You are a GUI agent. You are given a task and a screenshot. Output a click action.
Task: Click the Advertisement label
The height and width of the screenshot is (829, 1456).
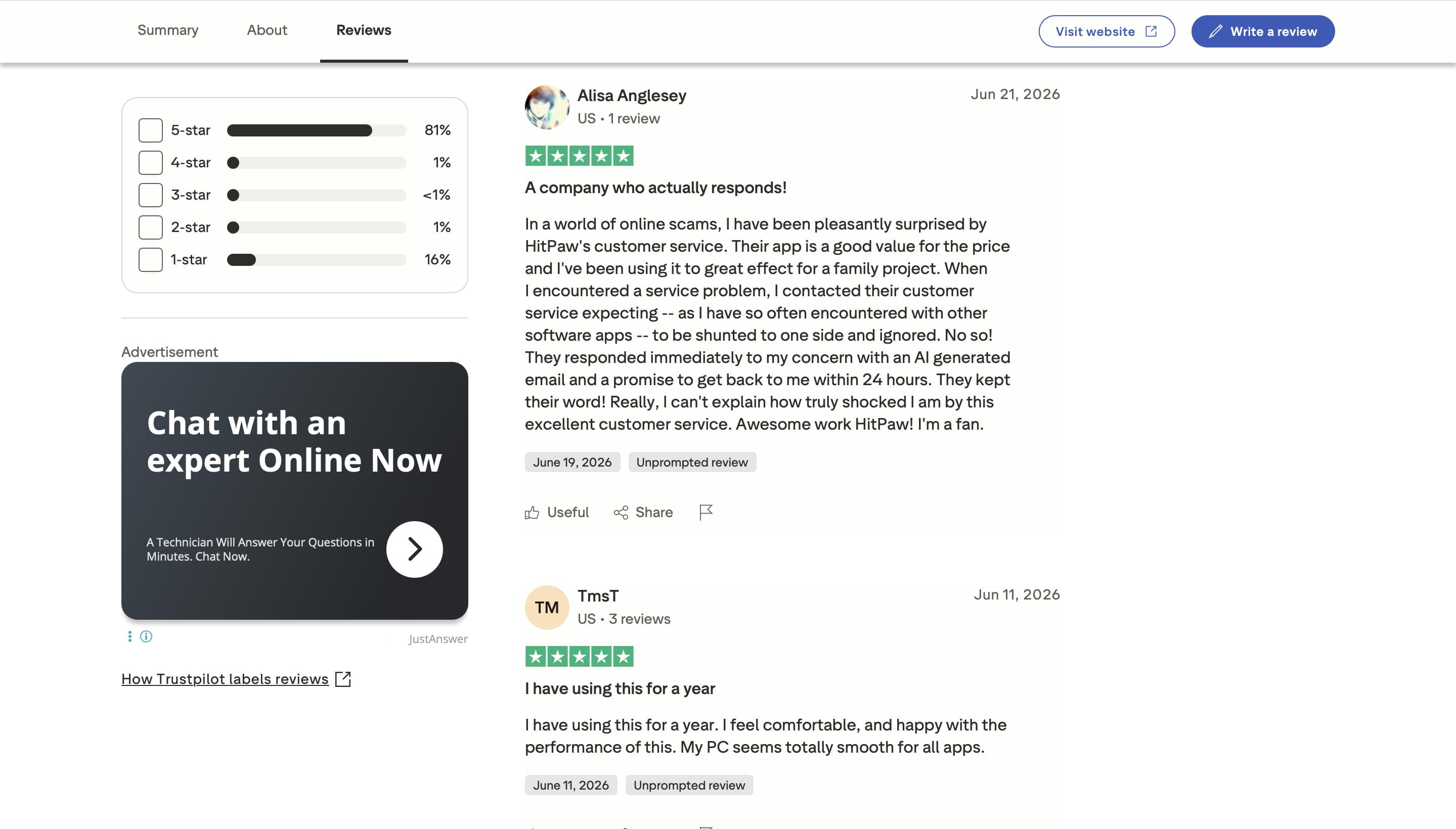pos(170,352)
